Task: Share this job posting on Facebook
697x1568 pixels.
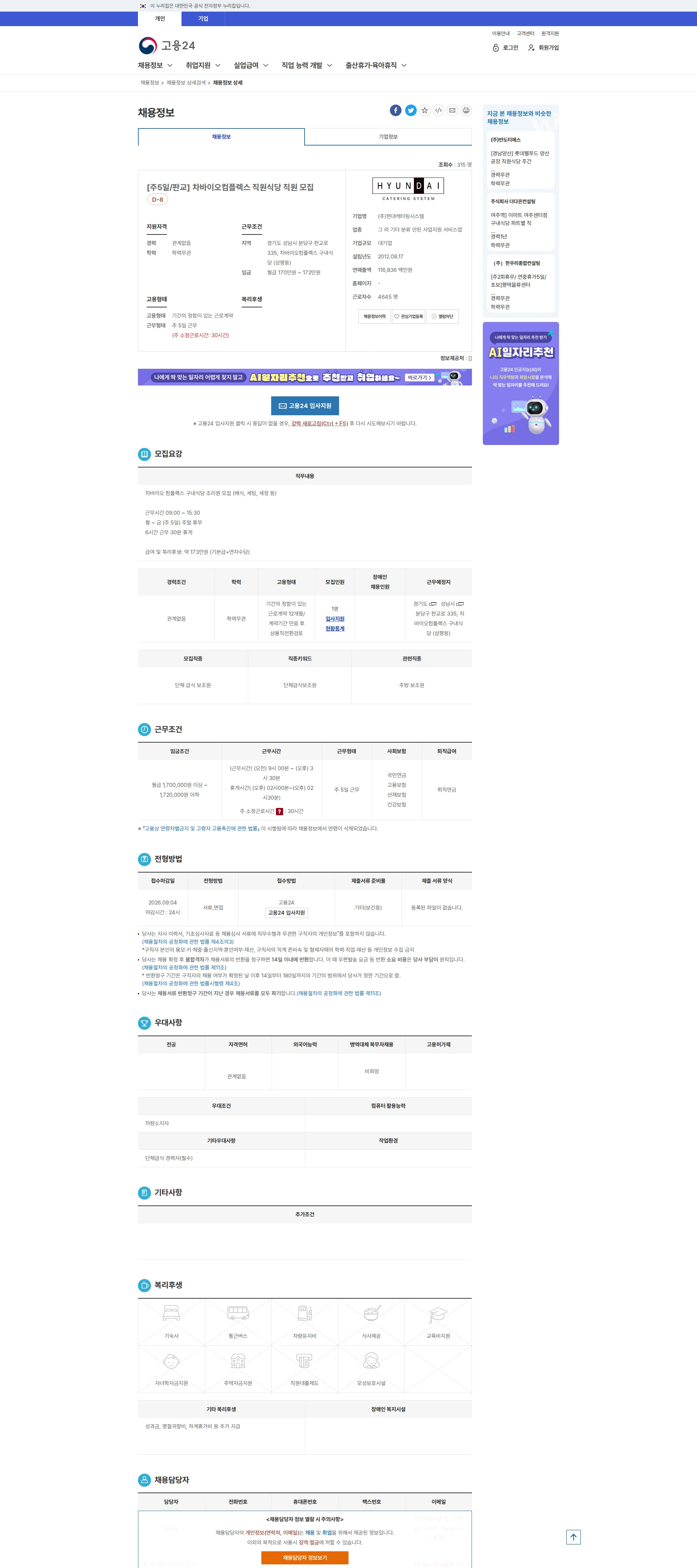Action: pyautogui.click(x=396, y=110)
